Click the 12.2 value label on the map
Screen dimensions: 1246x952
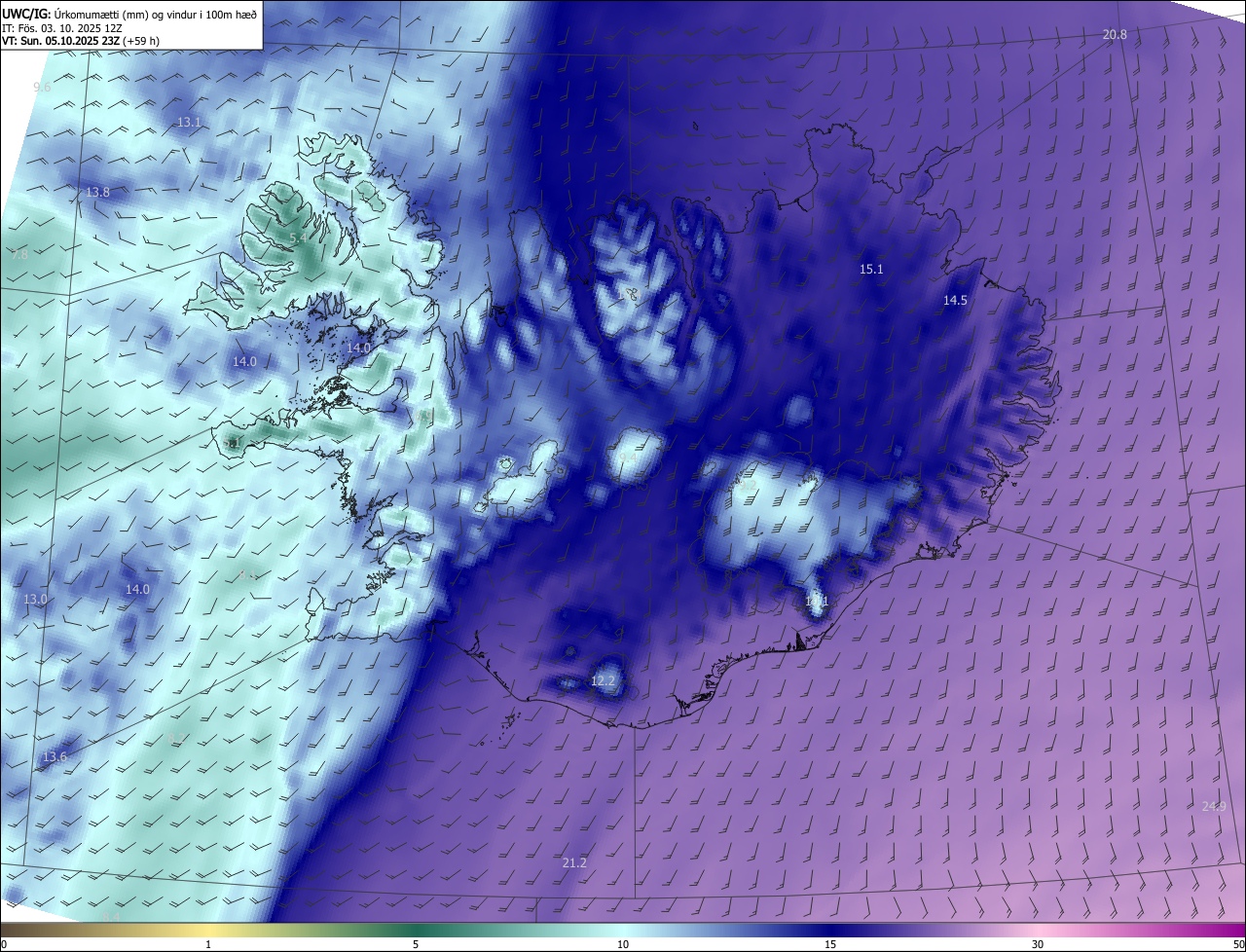(603, 681)
